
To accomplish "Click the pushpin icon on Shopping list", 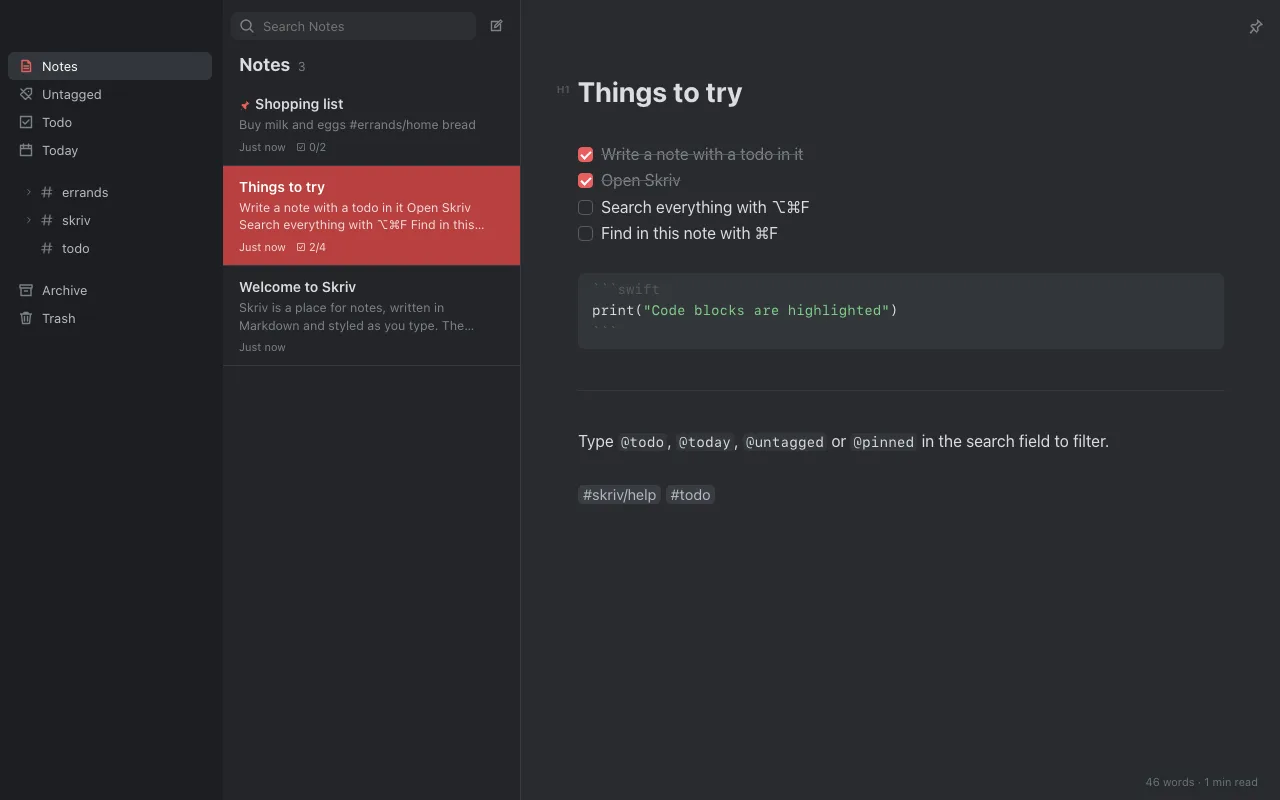I will tap(245, 105).
